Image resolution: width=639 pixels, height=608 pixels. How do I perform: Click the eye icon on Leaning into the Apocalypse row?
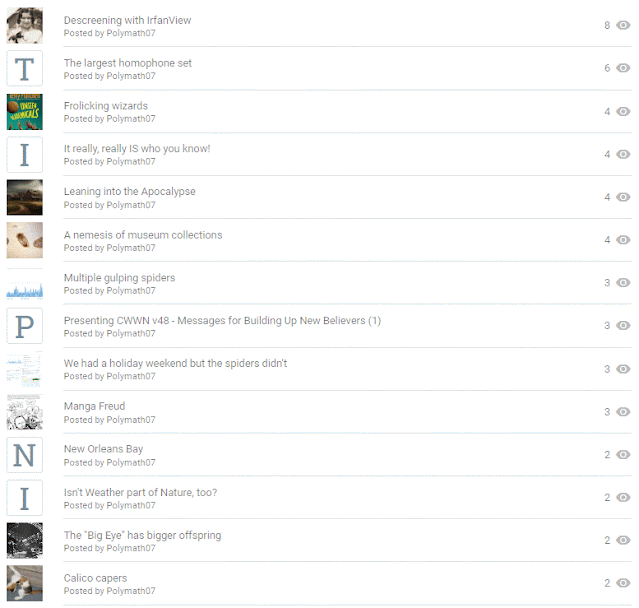(x=623, y=197)
